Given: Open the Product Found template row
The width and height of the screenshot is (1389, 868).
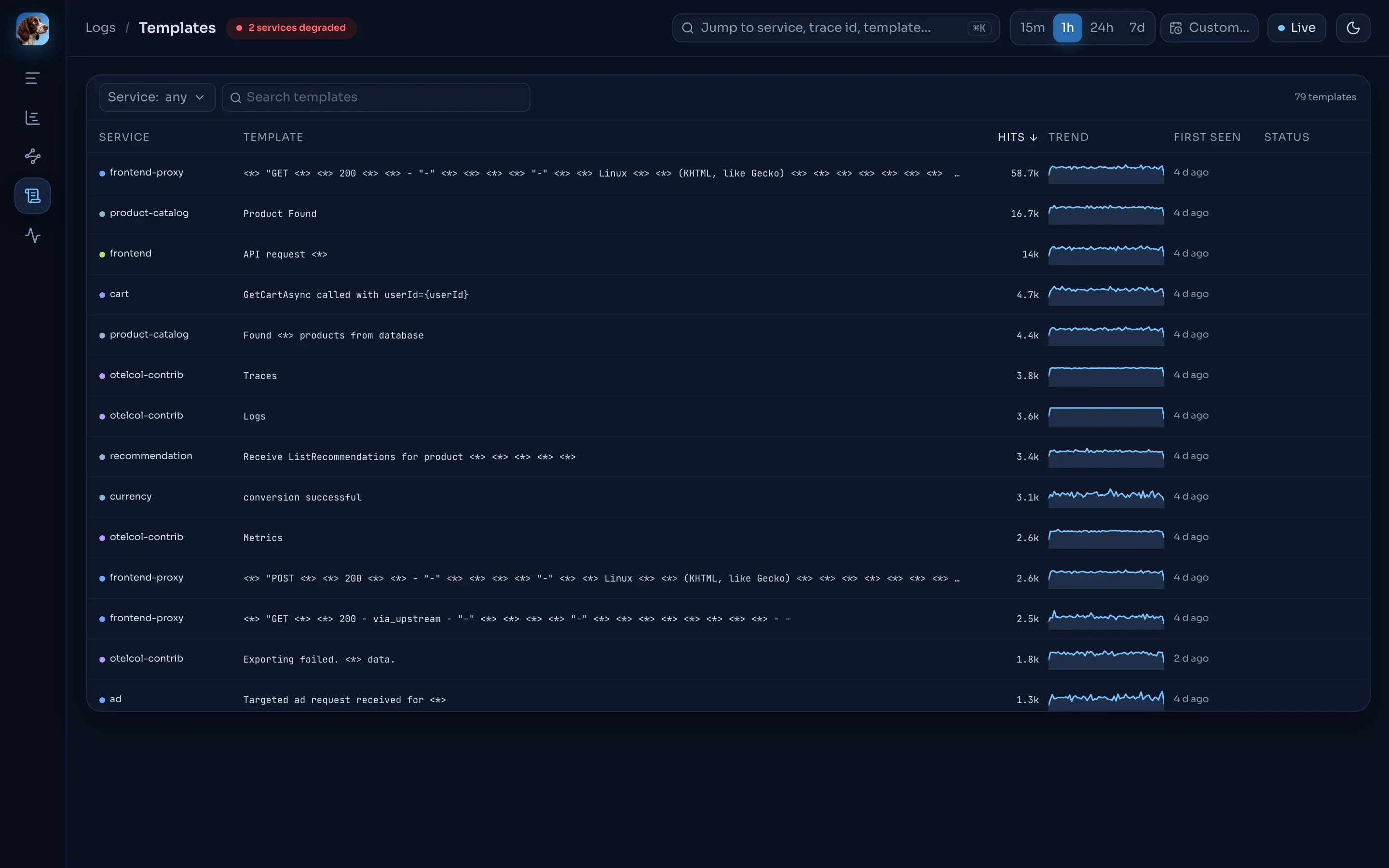Looking at the screenshot, I should 728,214.
